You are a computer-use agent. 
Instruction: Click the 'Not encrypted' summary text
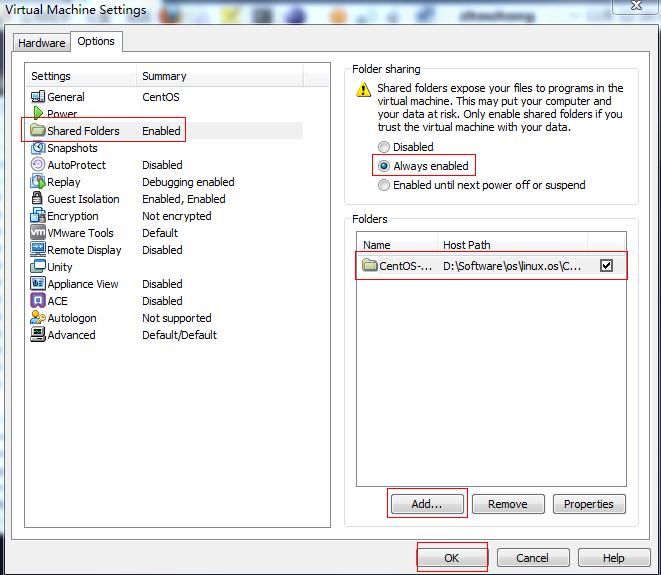177,216
